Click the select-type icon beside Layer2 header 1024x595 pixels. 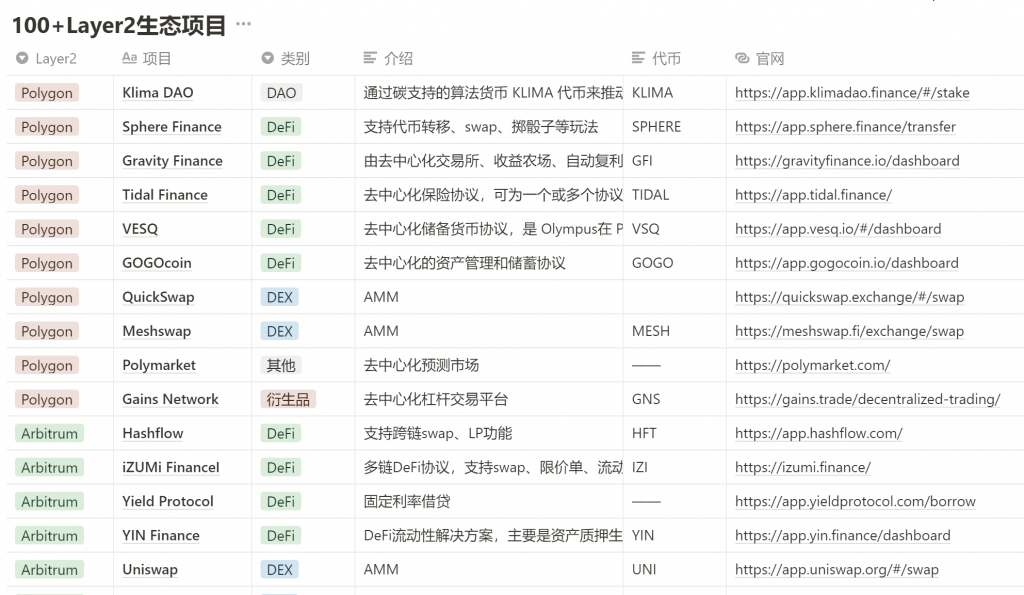[23, 59]
